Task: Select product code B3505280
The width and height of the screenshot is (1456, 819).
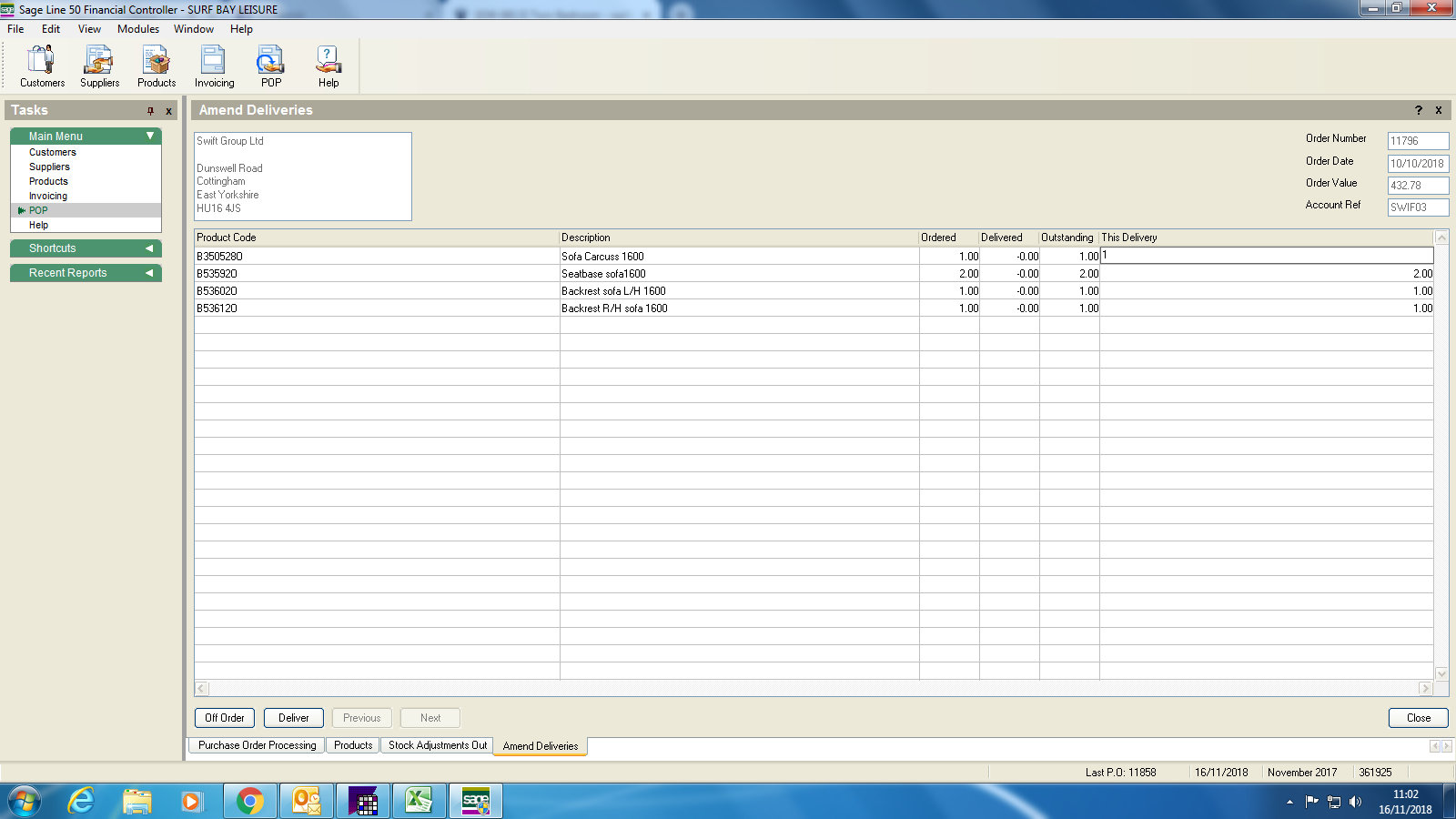Action: (x=219, y=257)
